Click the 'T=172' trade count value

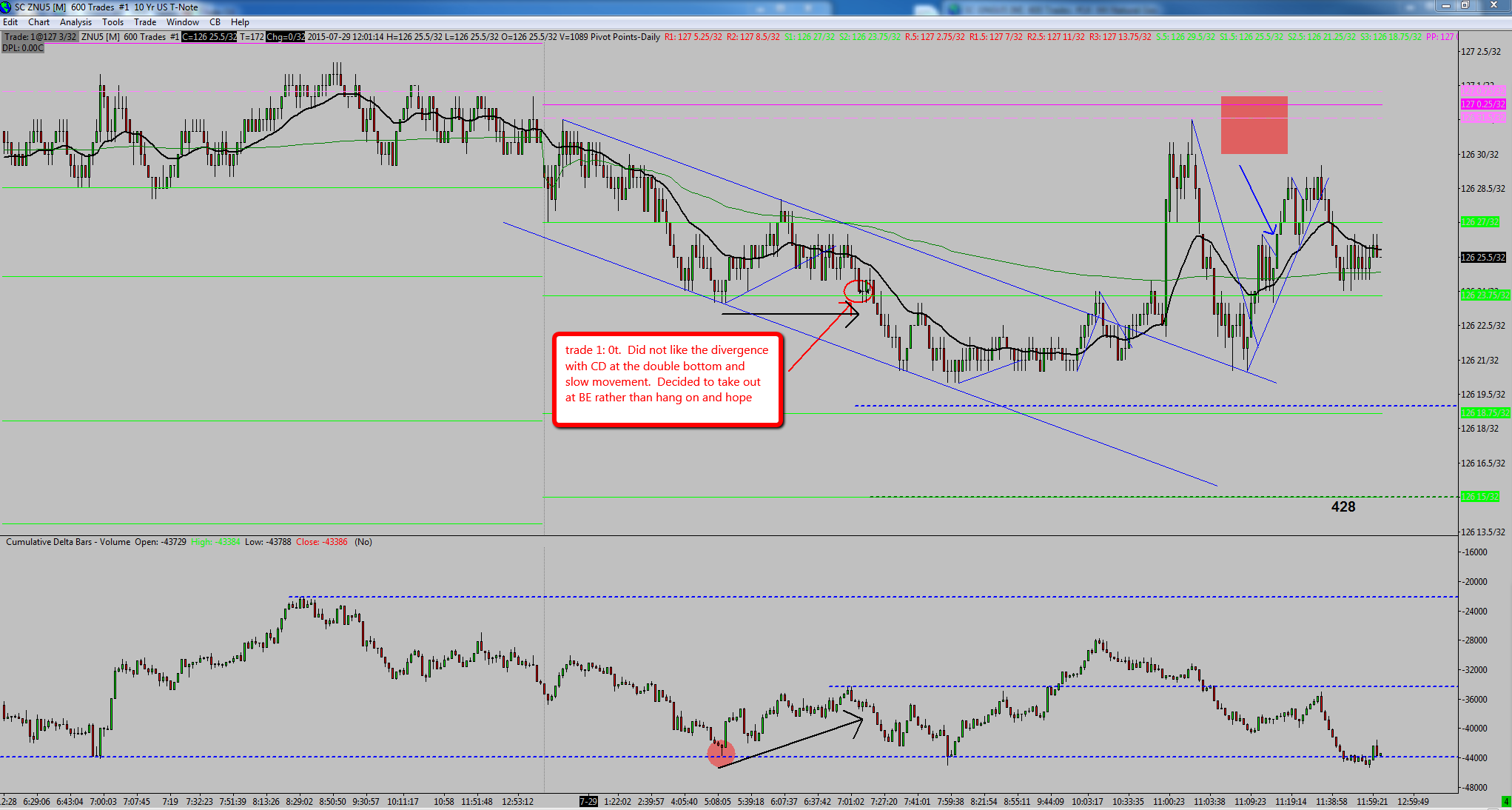coord(252,37)
